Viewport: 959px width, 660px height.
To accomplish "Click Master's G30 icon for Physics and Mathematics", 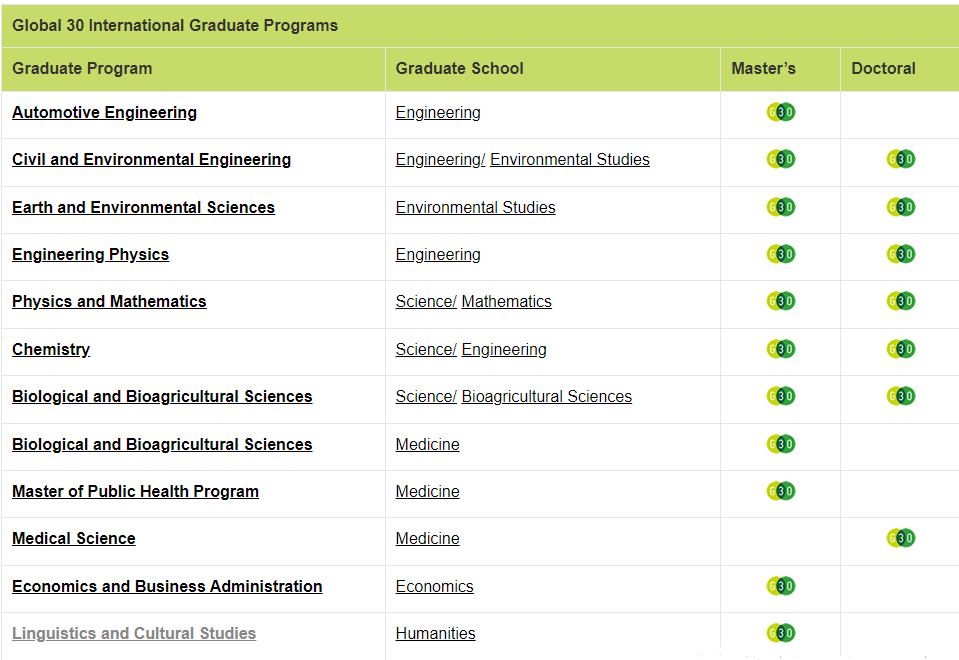I will pyautogui.click(x=780, y=301).
